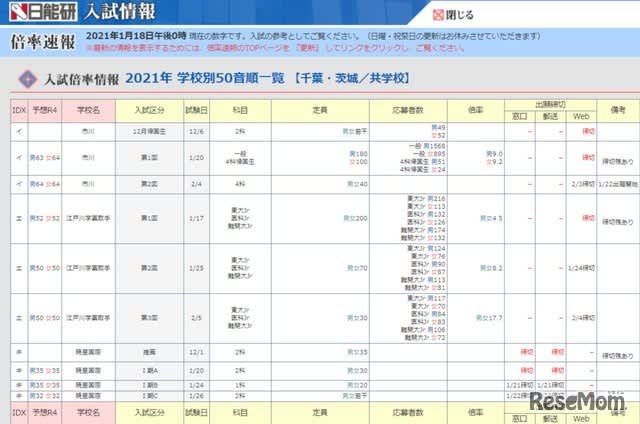The image size is (640, 424).
Task: Click the red update-instruction notice line
Action: point(276,48)
